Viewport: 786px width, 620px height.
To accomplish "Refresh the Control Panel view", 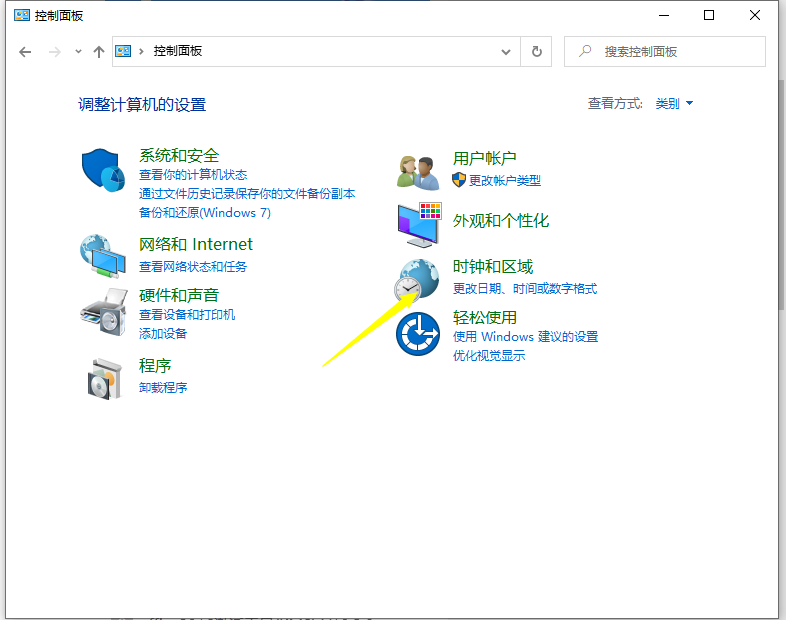I will pos(537,51).
